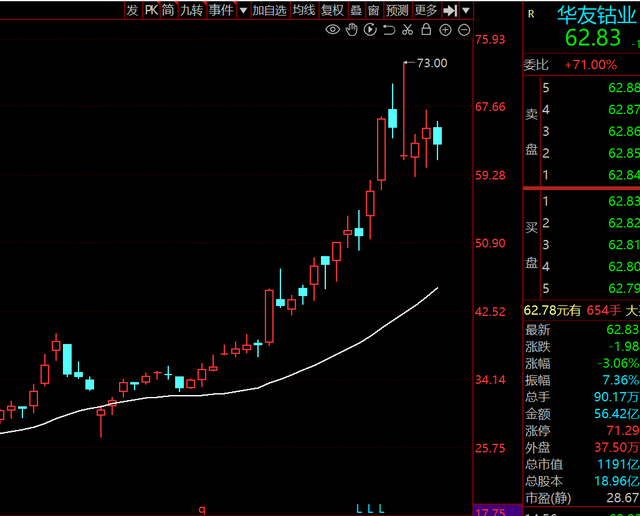Click the 涨停 71.29 row

582,431
